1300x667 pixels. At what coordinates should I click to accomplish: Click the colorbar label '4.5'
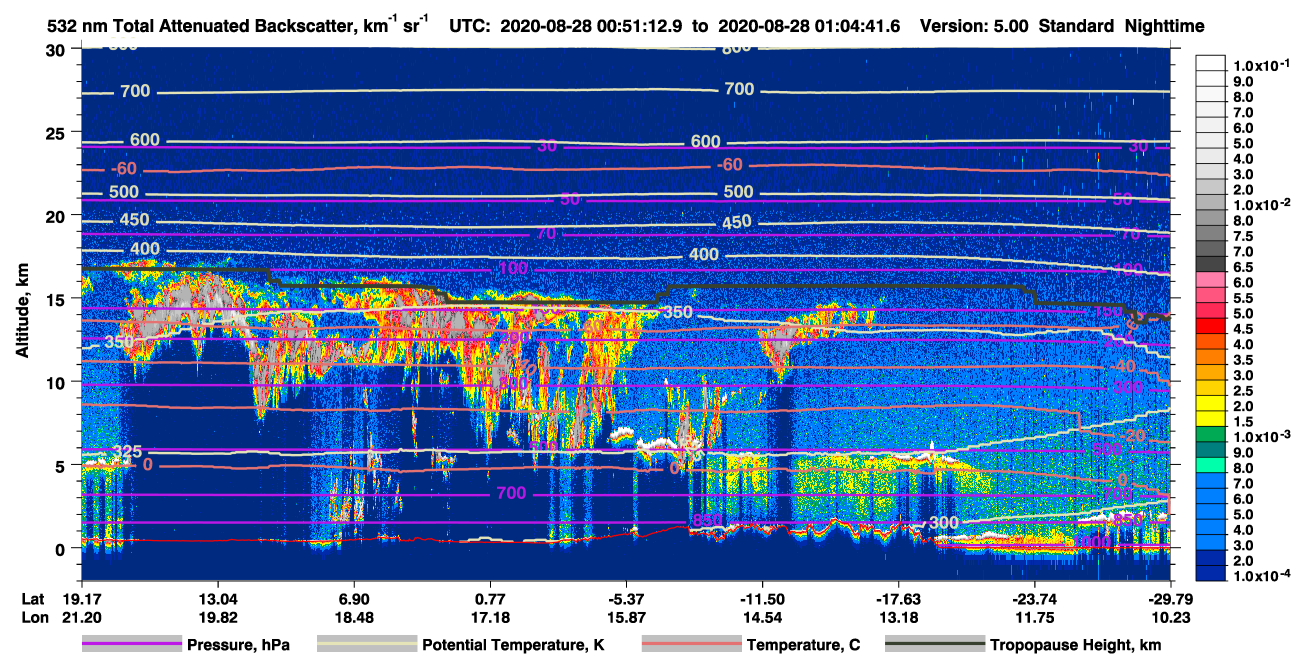pyautogui.click(x=1241, y=329)
